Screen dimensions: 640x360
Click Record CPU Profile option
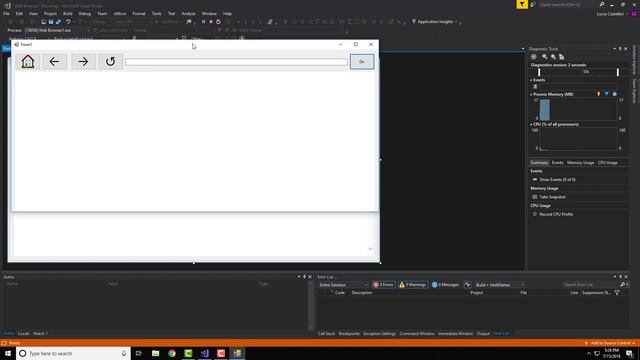click(556, 214)
